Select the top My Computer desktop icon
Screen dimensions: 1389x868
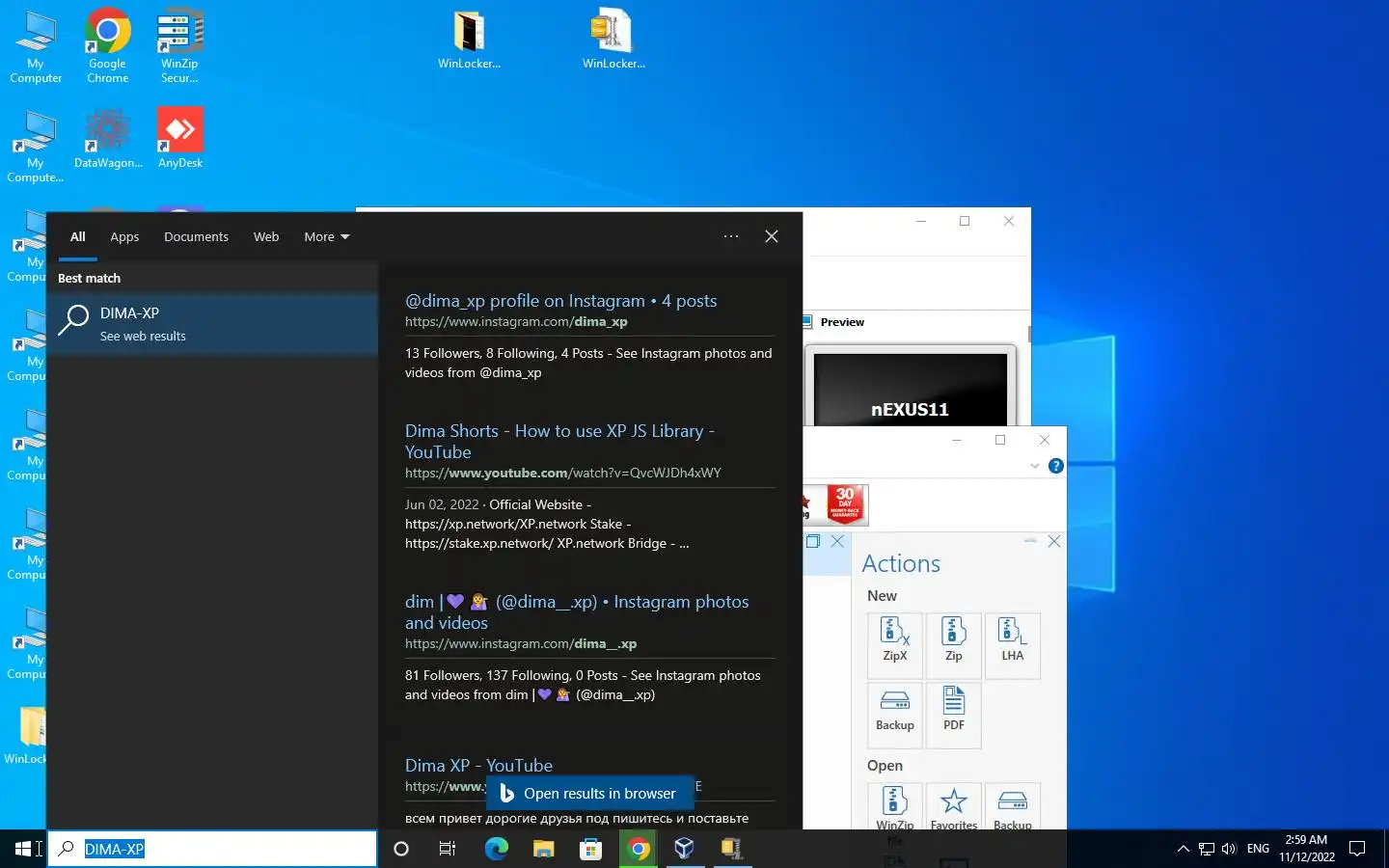point(36,45)
